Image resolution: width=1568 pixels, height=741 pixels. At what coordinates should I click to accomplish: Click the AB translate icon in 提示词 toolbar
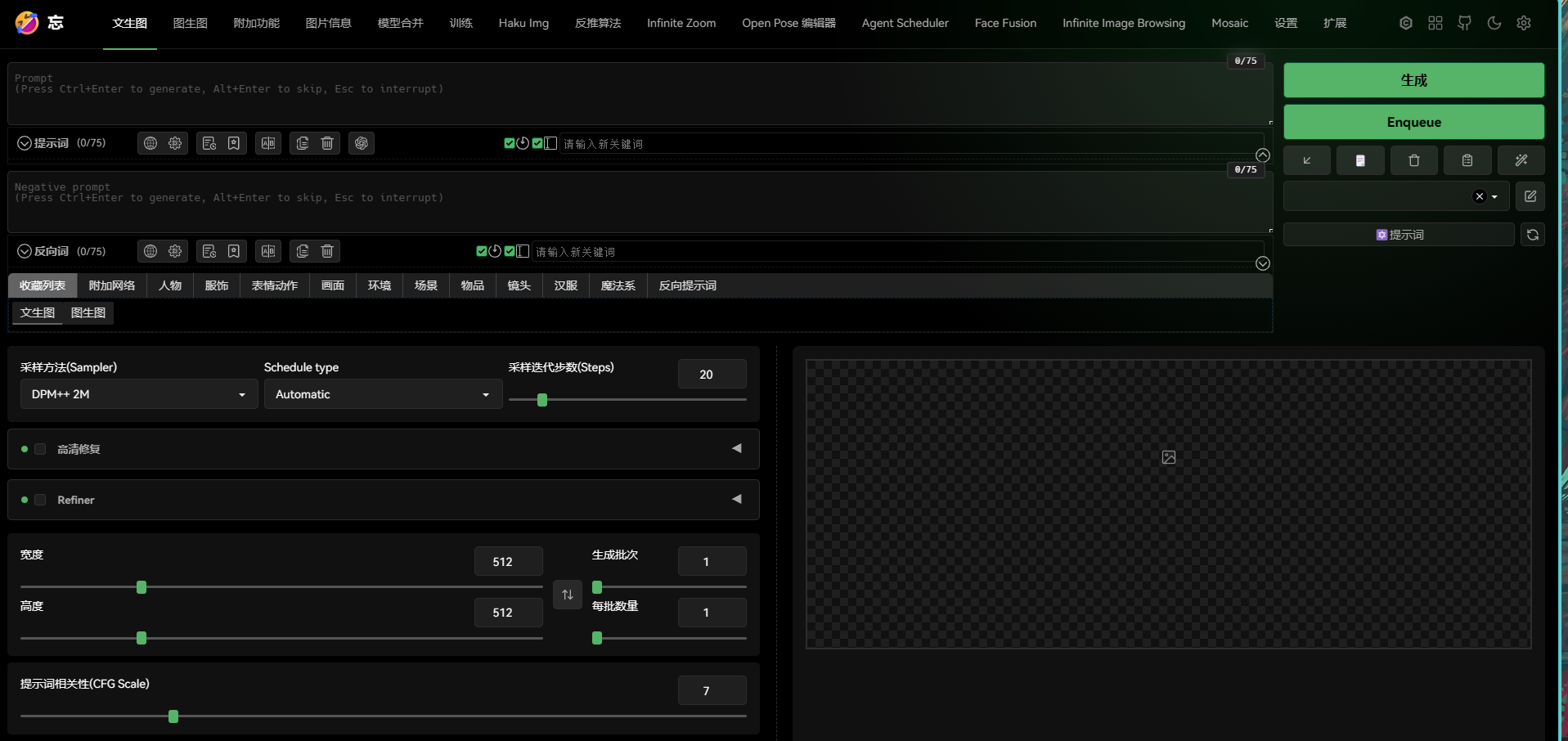268,143
